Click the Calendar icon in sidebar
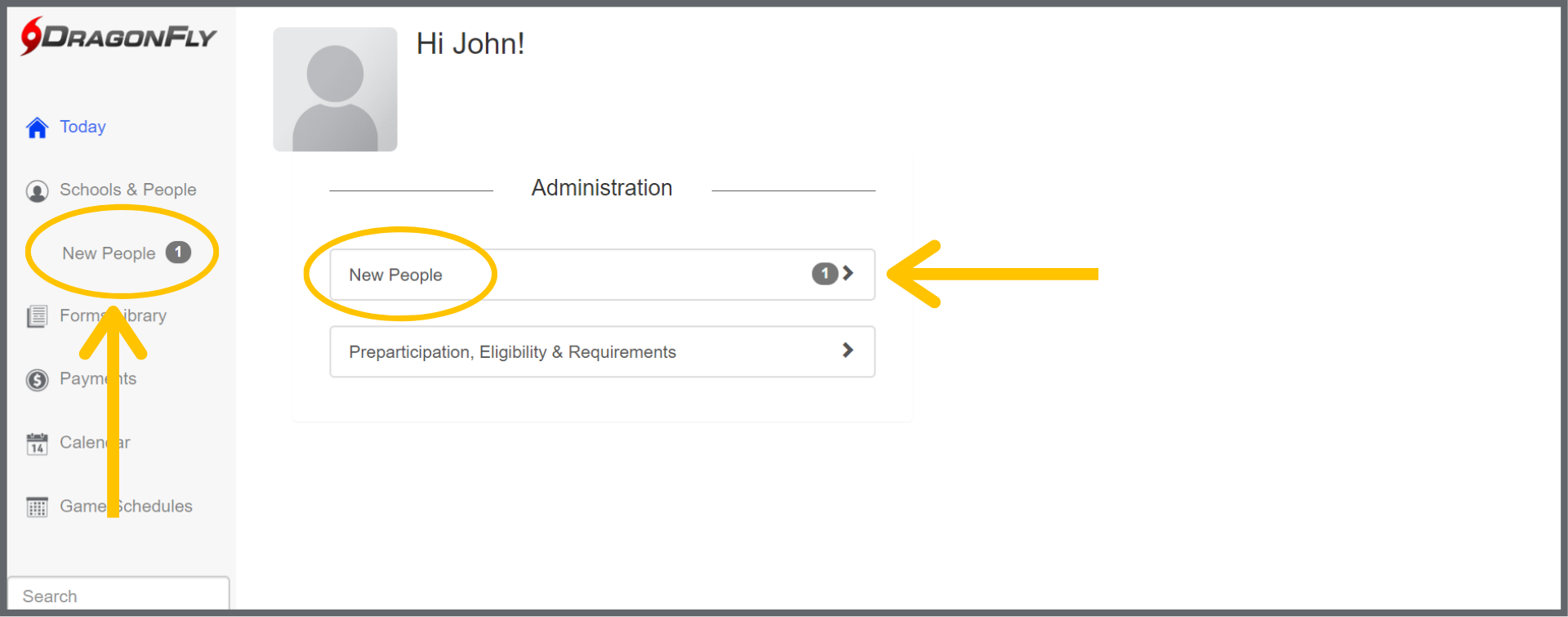 (x=37, y=444)
